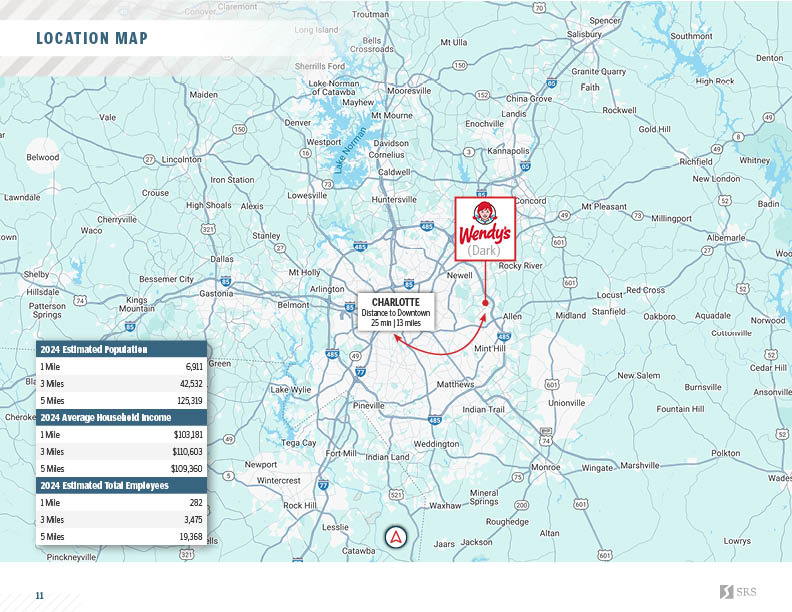Image resolution: width=792 pixels, height=612 pixels.
Task: Click the route 73 shield near Millingport
Action: pyautogui.click(x=638, y=216)
